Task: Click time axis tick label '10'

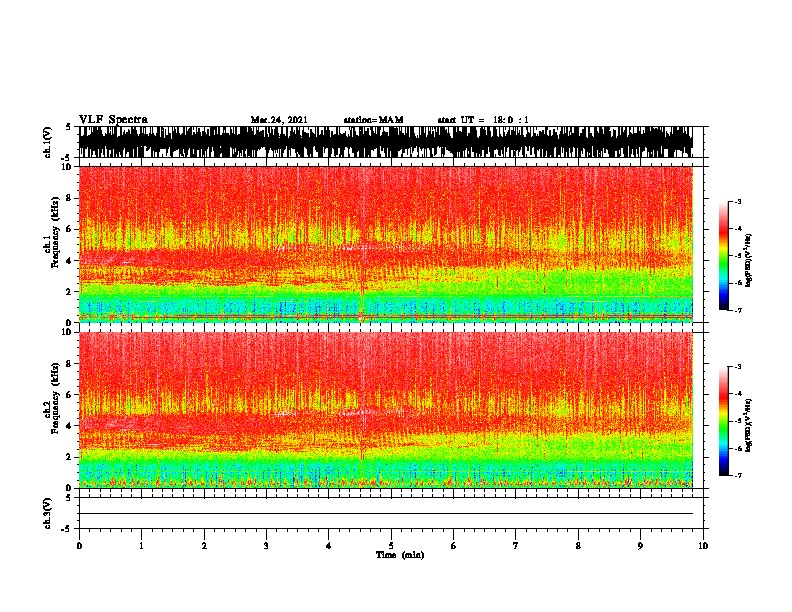Action: [x=703, y=546]
